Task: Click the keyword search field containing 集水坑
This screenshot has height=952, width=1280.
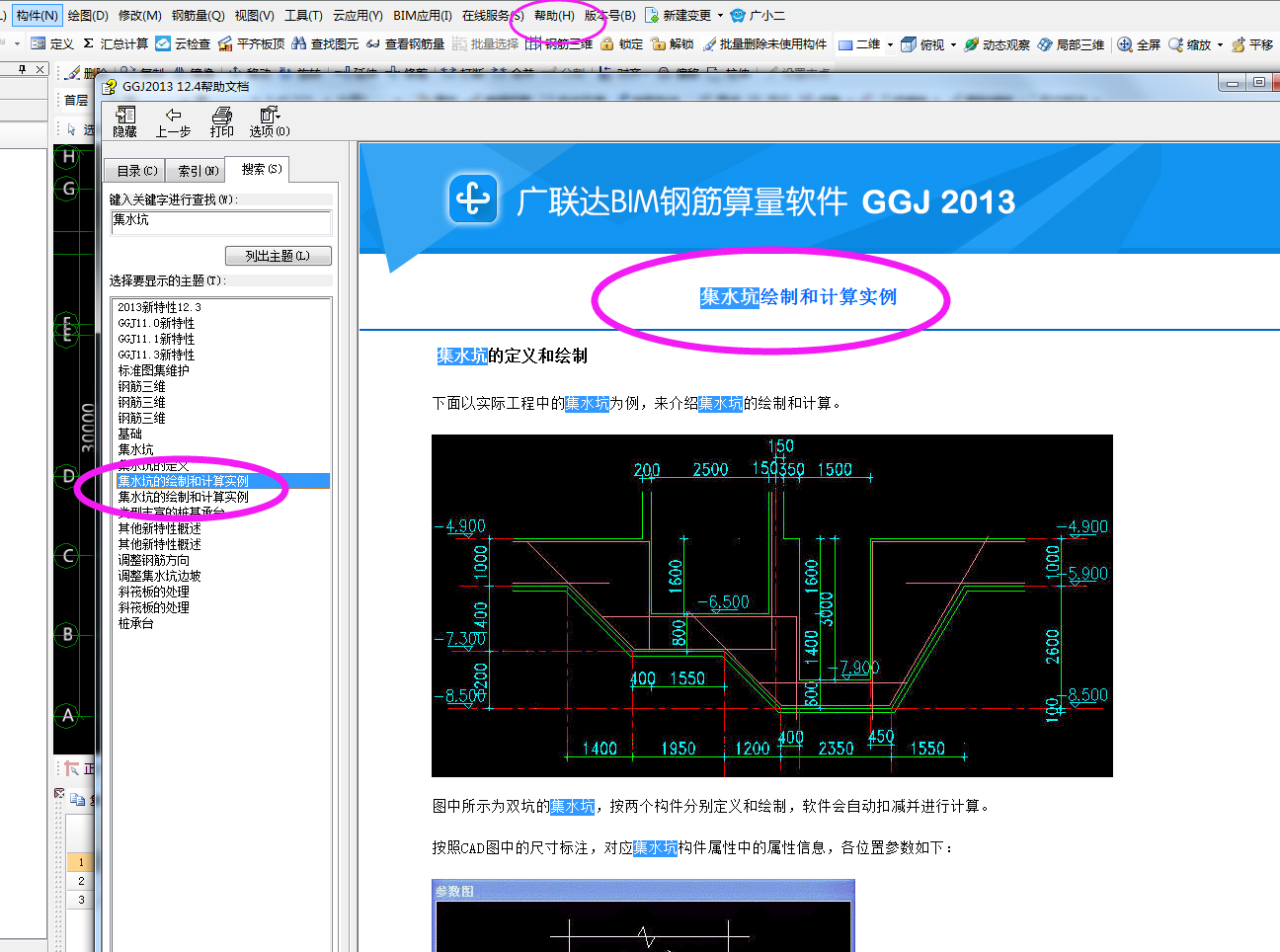Action: click(220, 221)
